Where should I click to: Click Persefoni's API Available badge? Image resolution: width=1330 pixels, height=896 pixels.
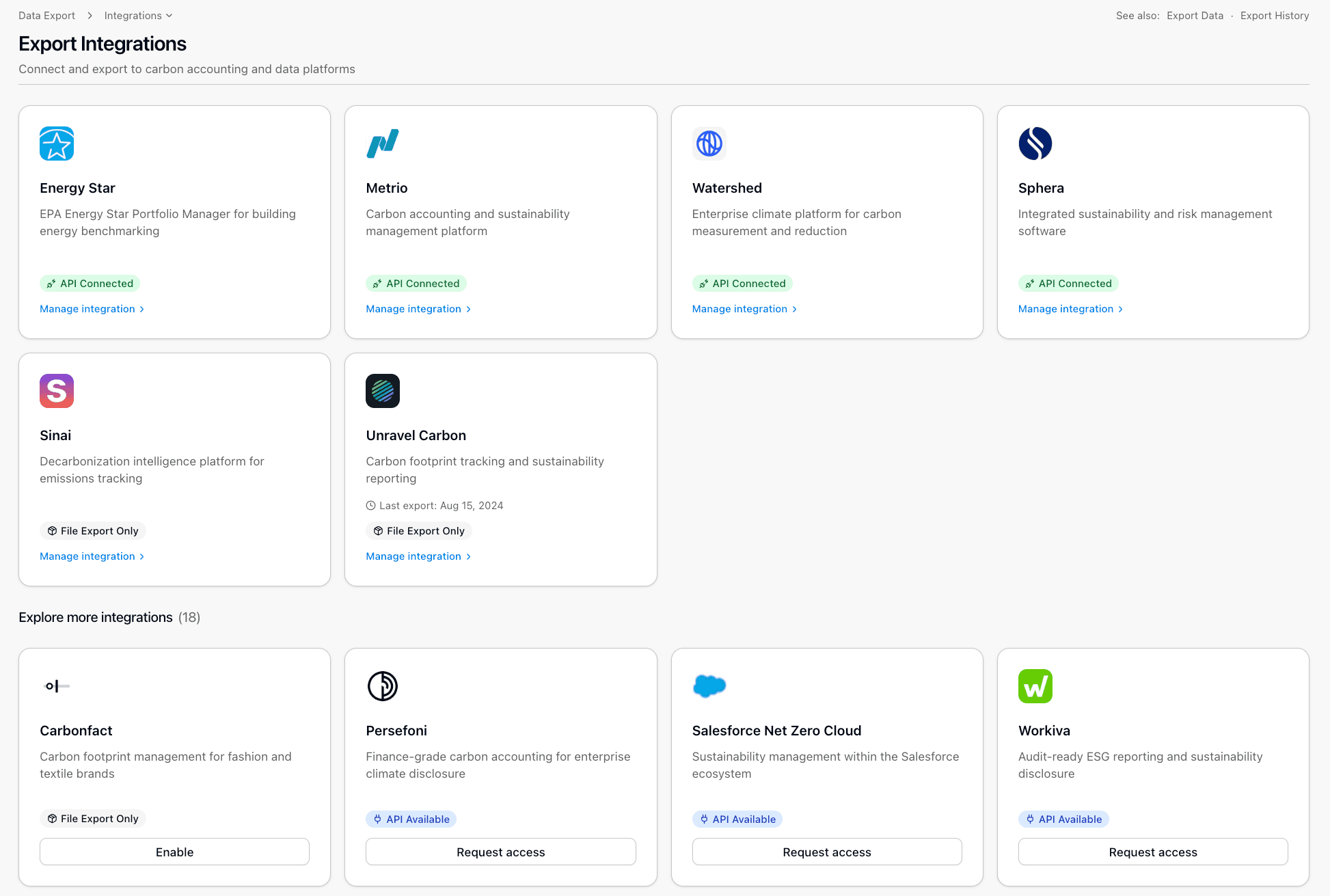pyautogui.click(x=411, y=819)
